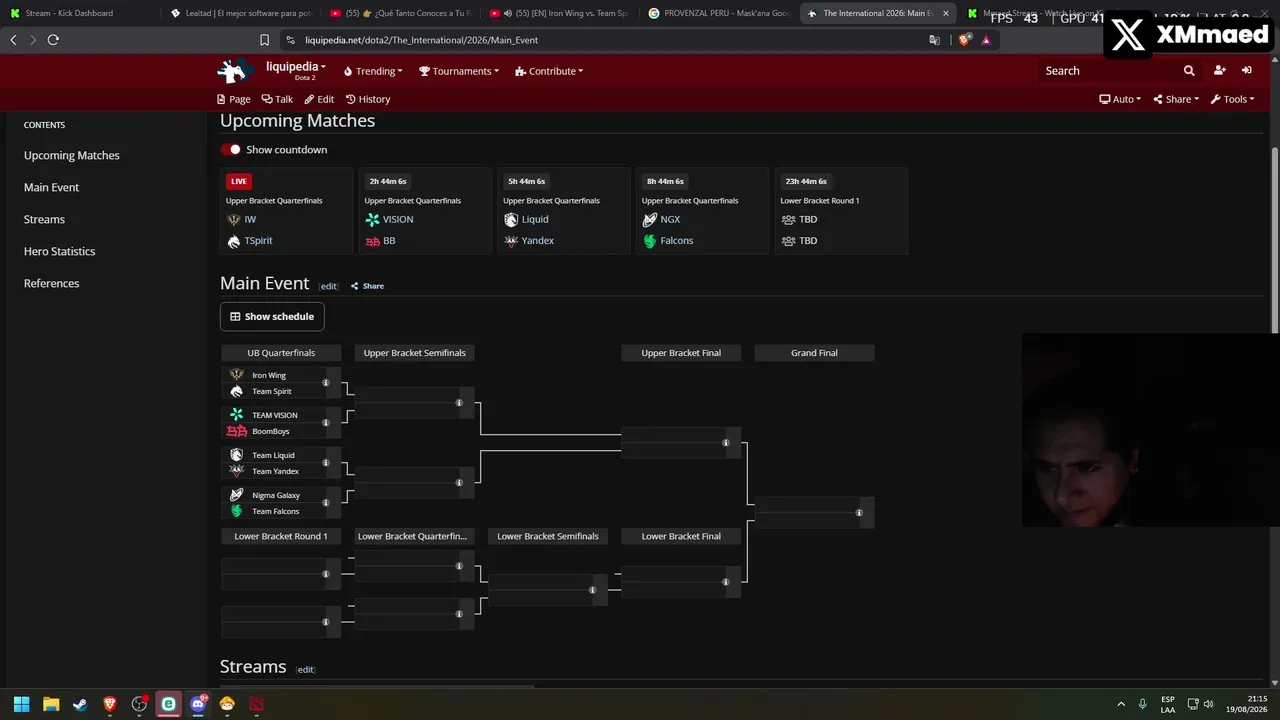Open Discord from taskbar
The image size is (1280, 720).
(198, 704)
